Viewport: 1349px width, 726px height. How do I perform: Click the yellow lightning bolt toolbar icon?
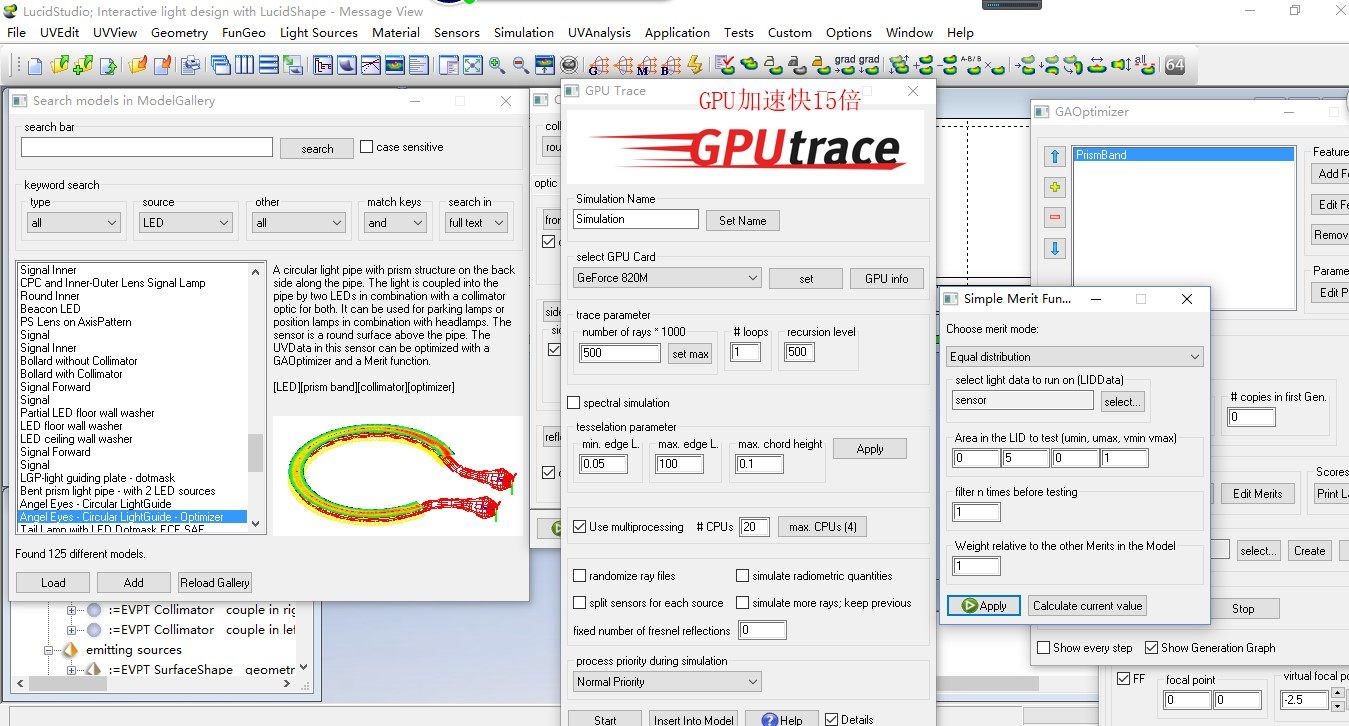(695, 66)
